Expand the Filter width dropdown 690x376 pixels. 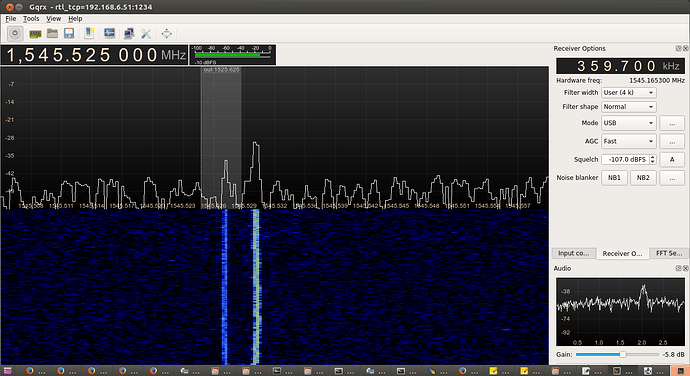pos(629,92)
